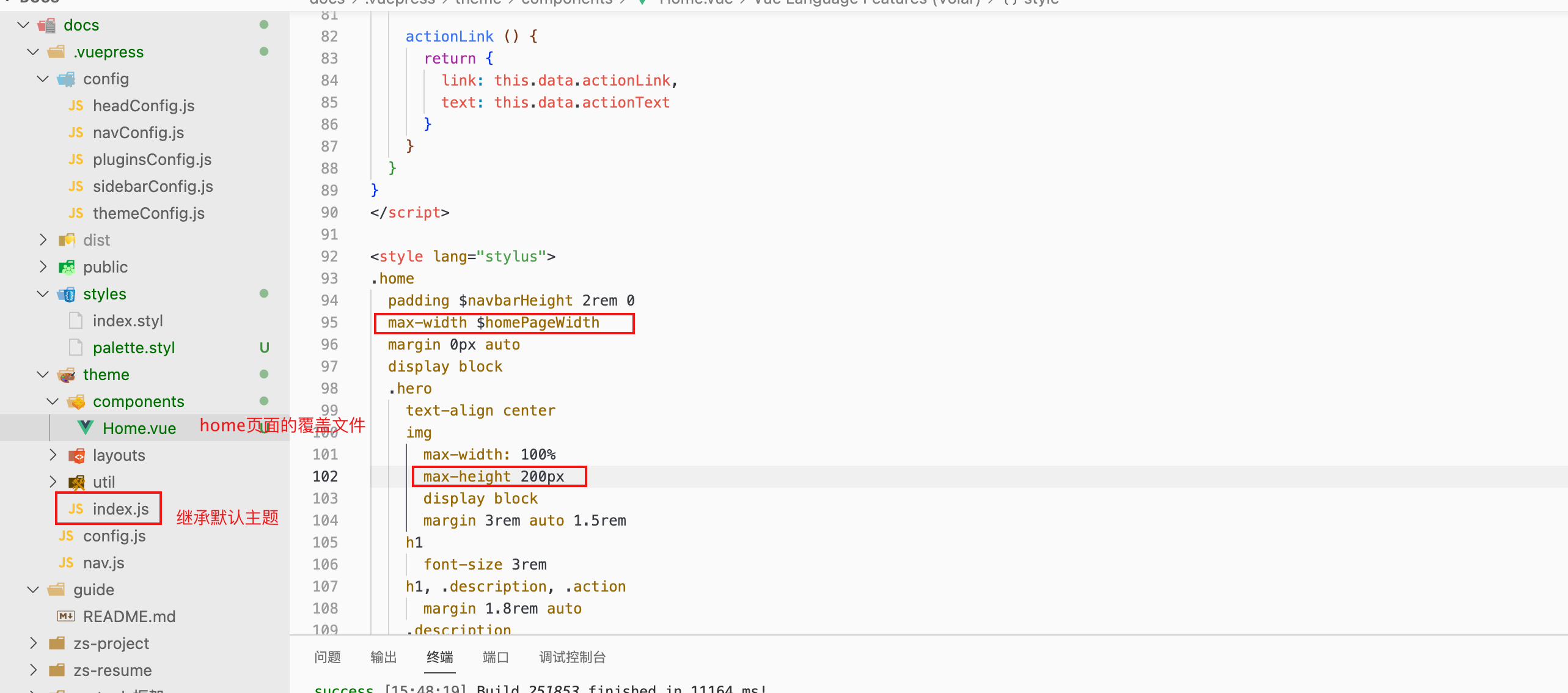The width and height of the screenshot is (1568, 693).
Task: Click the util folder icon
Action: click(x=76, y=482)
